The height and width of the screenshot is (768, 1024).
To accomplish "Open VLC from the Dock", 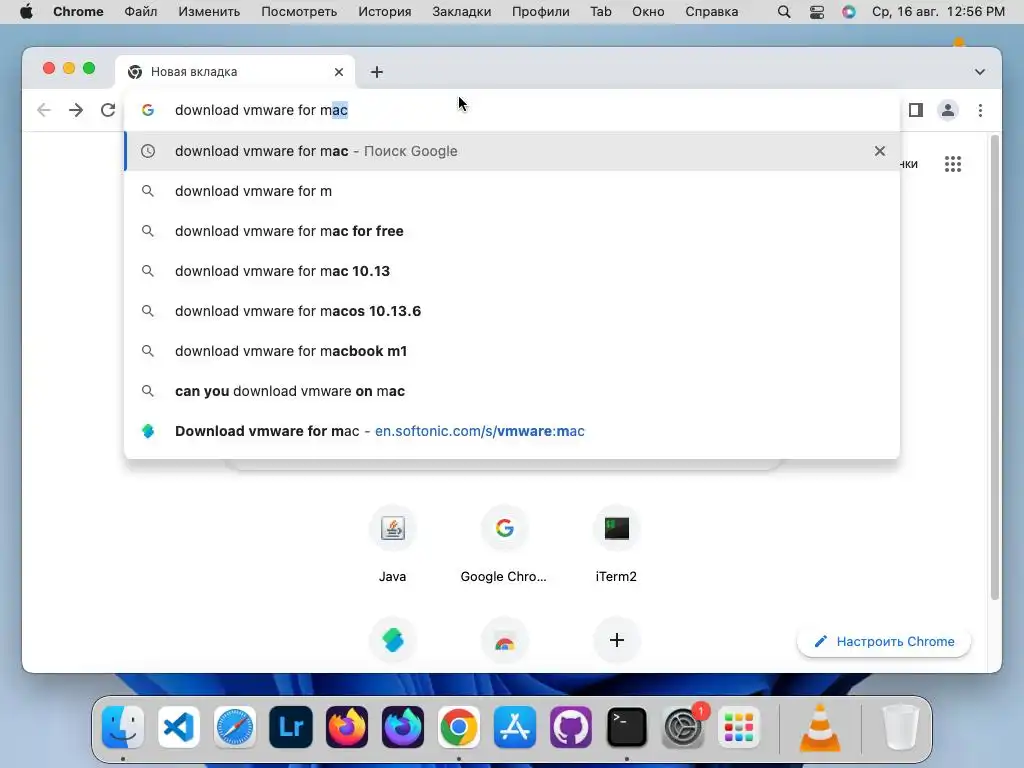I will click(x=820, y=727).
